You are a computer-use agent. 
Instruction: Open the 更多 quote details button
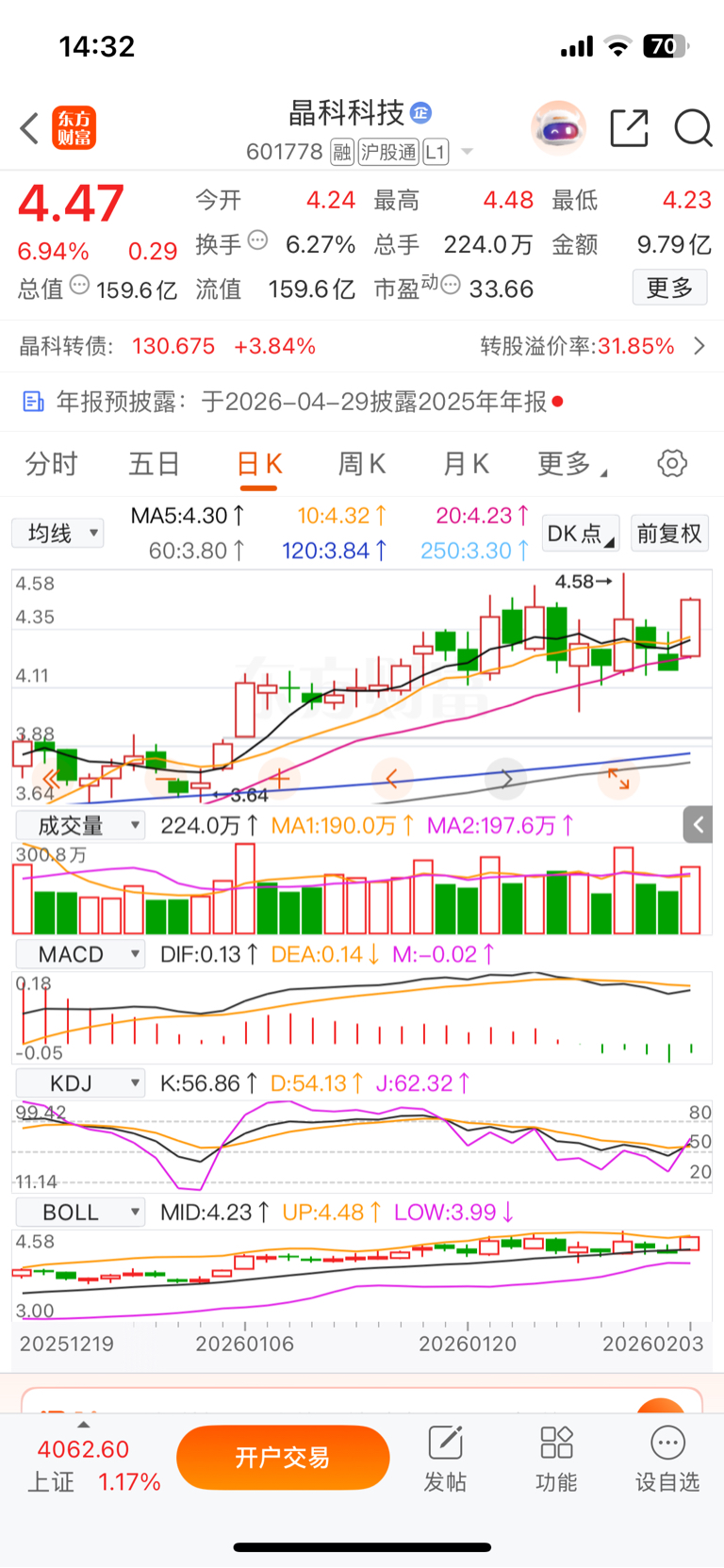669,288
